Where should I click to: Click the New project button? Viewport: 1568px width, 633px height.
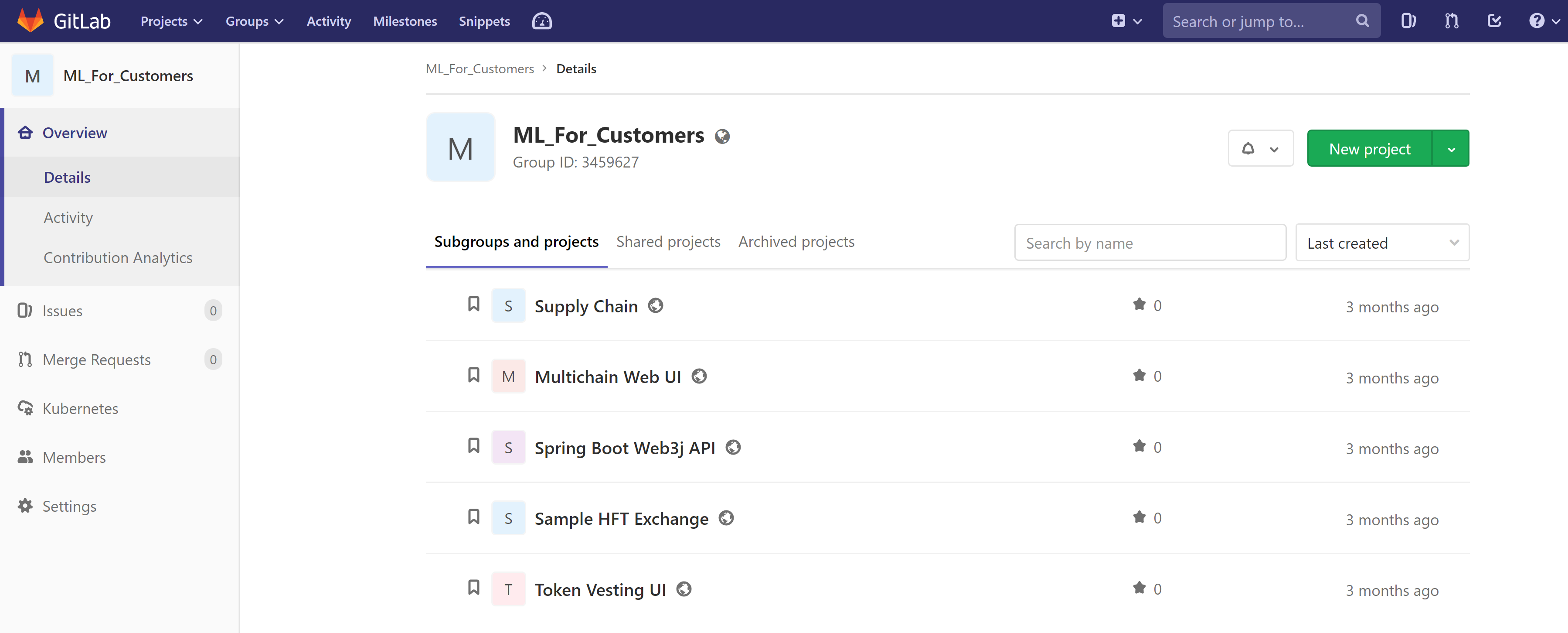point(1369,148)
